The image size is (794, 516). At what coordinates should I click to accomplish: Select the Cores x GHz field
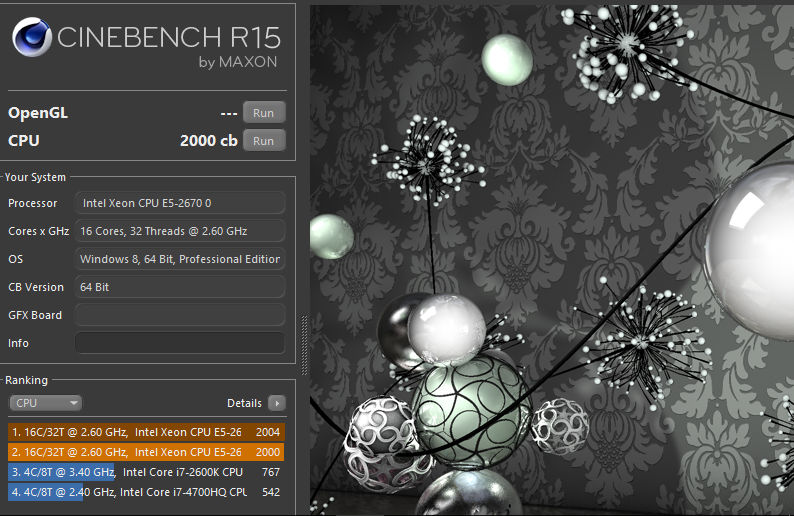click(x=180, y=231)
